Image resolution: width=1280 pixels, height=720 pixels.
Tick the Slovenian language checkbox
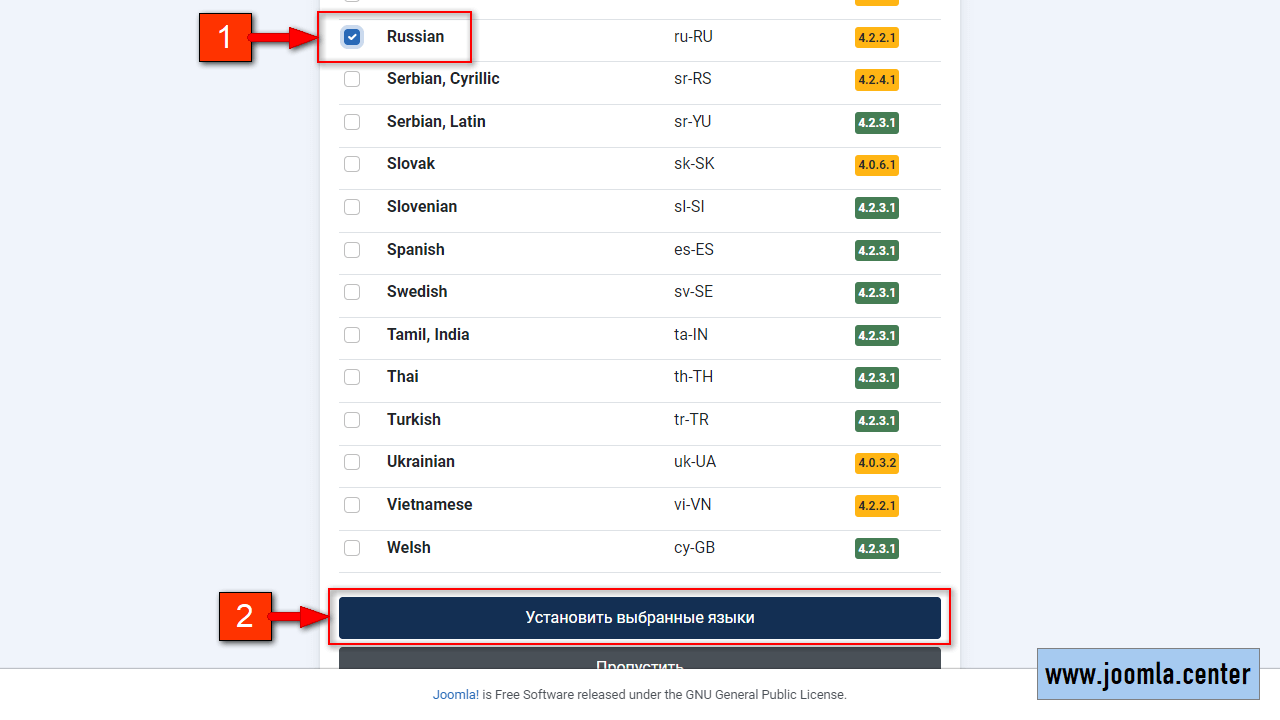click(352, 207)
